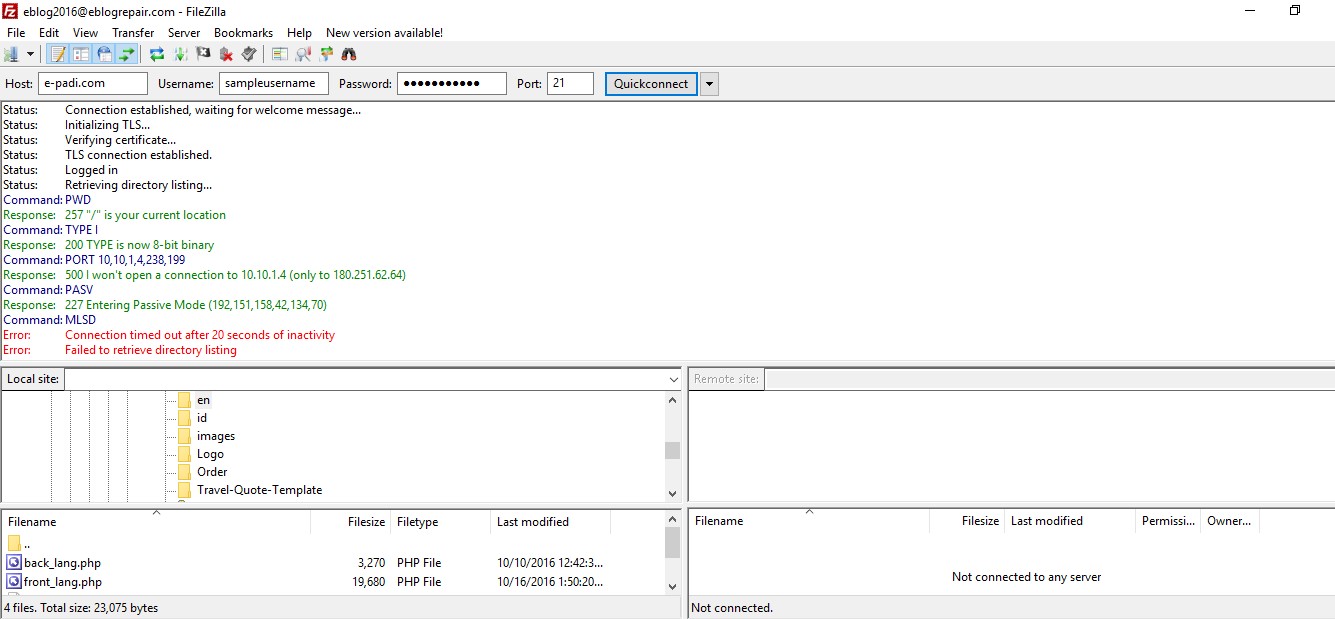
Task: Click the Quickconnect button
Action: 651,84
